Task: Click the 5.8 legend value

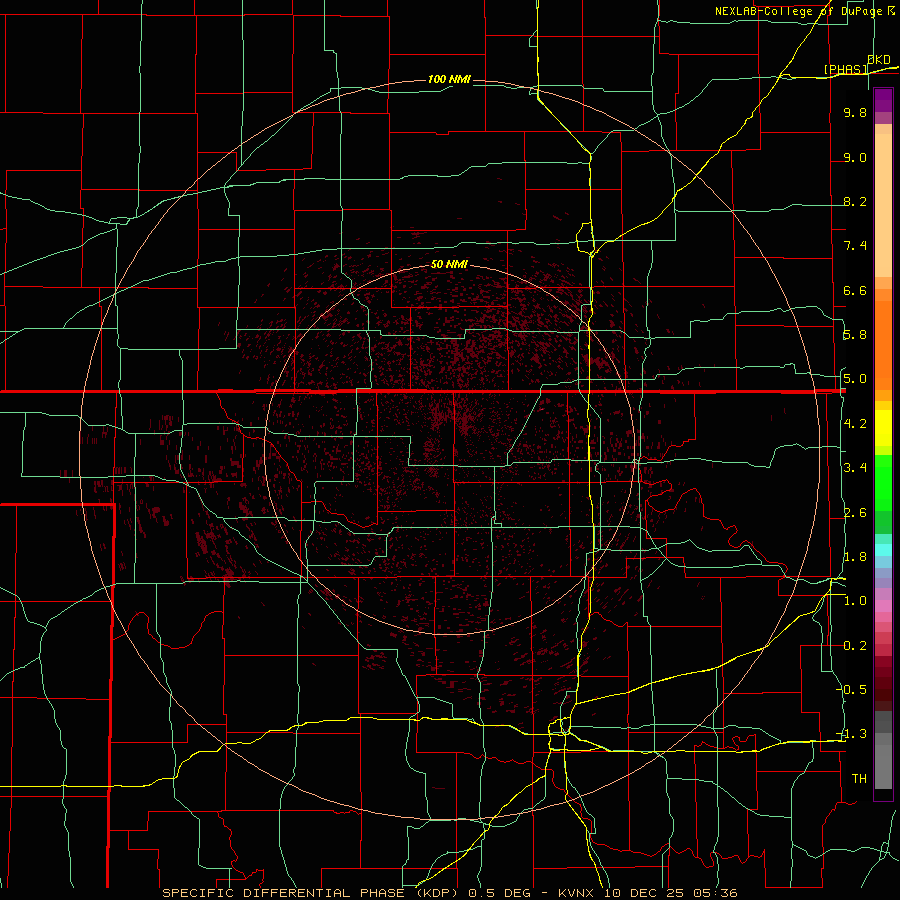Action: point(855,335)
